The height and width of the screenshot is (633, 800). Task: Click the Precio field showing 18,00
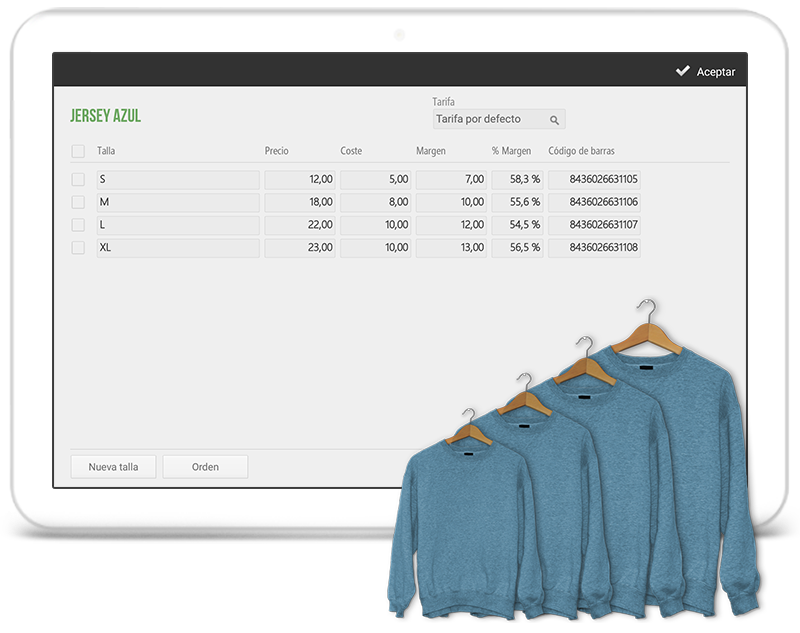tap(300, 202)
